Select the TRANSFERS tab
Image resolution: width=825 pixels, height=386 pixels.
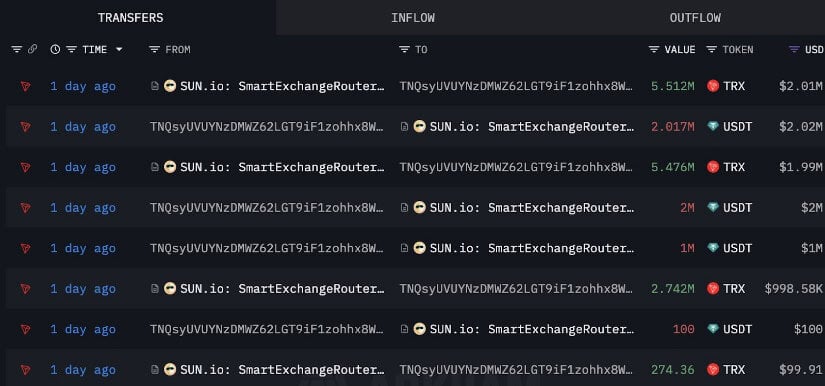(x=130, y=17)
